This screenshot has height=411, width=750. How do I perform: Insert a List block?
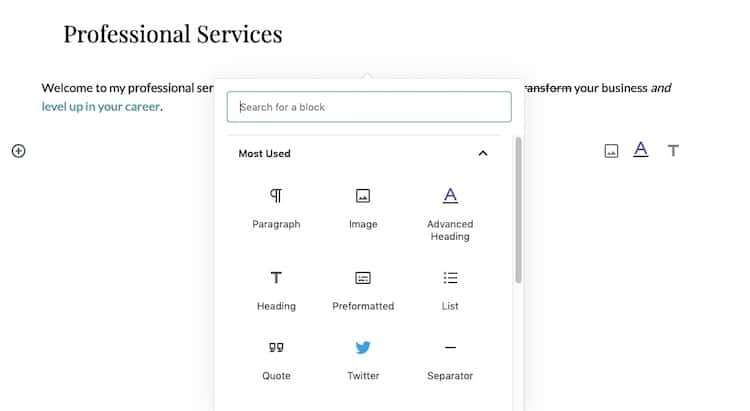point(450,291)
